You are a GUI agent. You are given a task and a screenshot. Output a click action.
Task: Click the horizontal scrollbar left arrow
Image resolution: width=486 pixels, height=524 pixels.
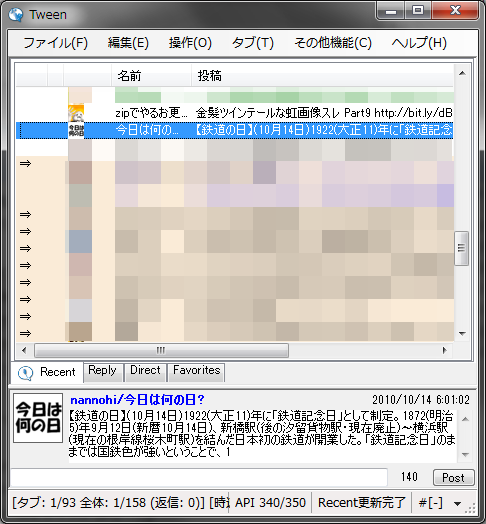[x=24, y=350]
